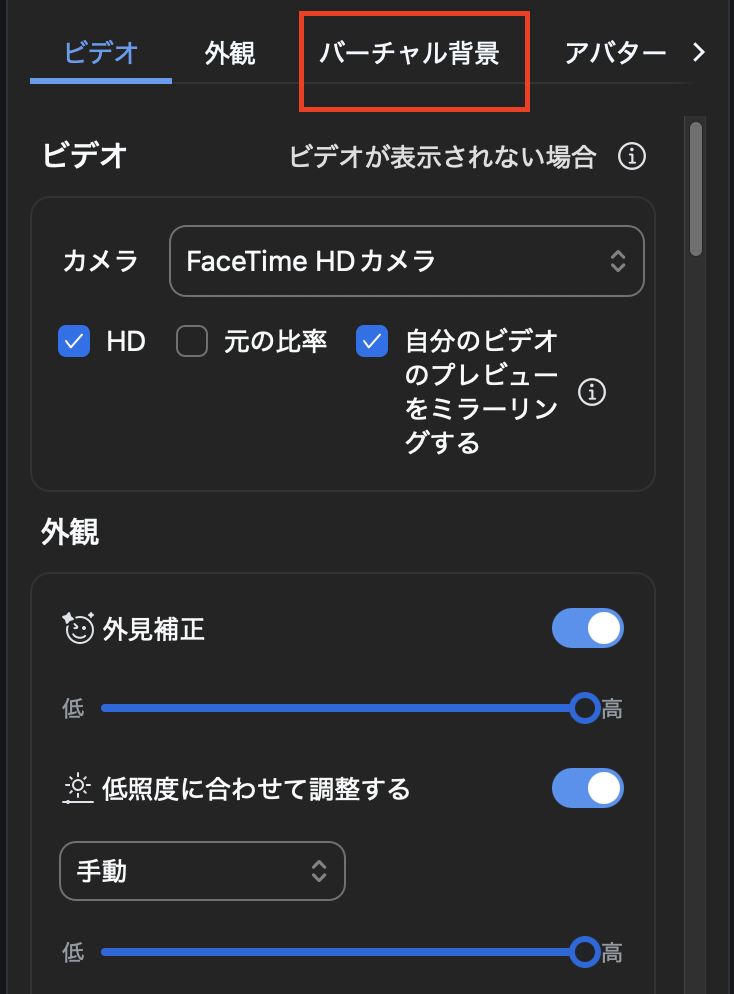Click the ビデオが表示されない場合 link
The width and height of the screenshot is (734, 994).
442,157
